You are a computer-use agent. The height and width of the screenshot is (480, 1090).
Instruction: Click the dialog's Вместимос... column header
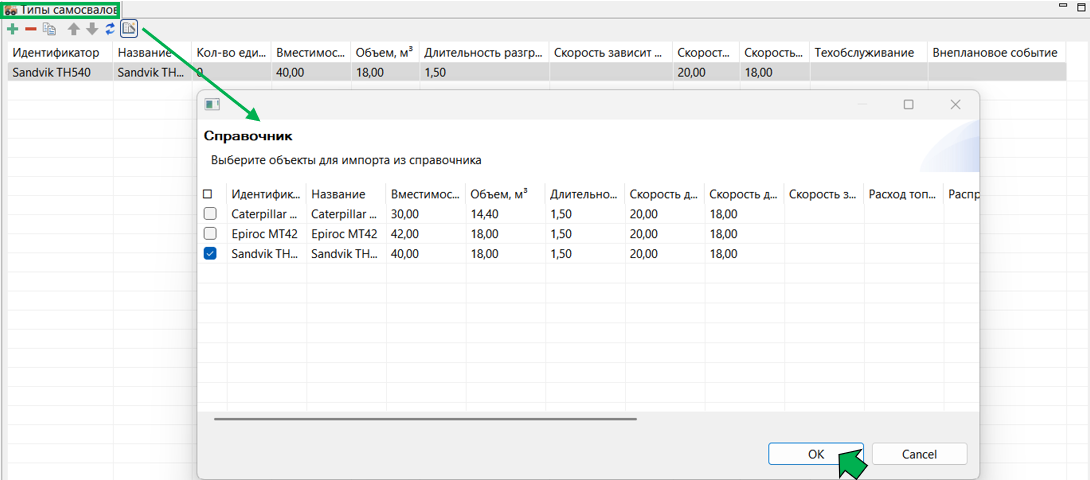point(426,194)
